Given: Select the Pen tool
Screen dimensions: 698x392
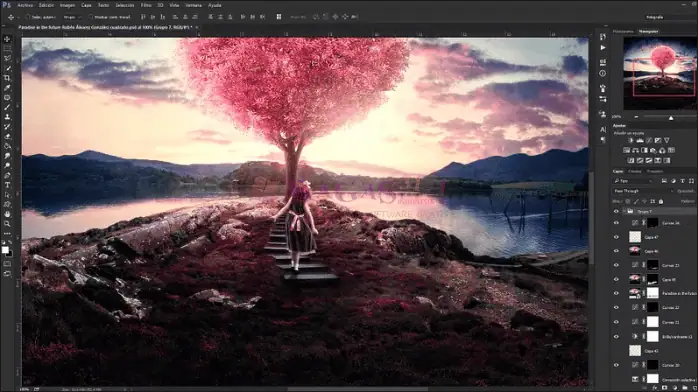Looking at the screenshot, I should (7, 175).
